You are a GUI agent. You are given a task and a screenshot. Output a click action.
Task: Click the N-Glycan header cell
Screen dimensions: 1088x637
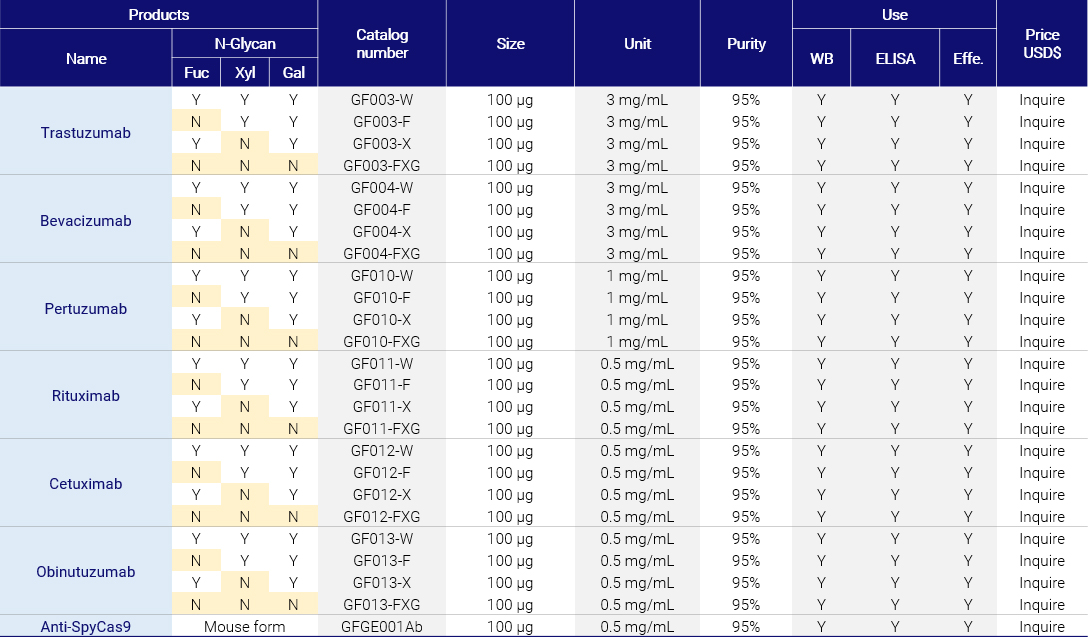[244, 43]
